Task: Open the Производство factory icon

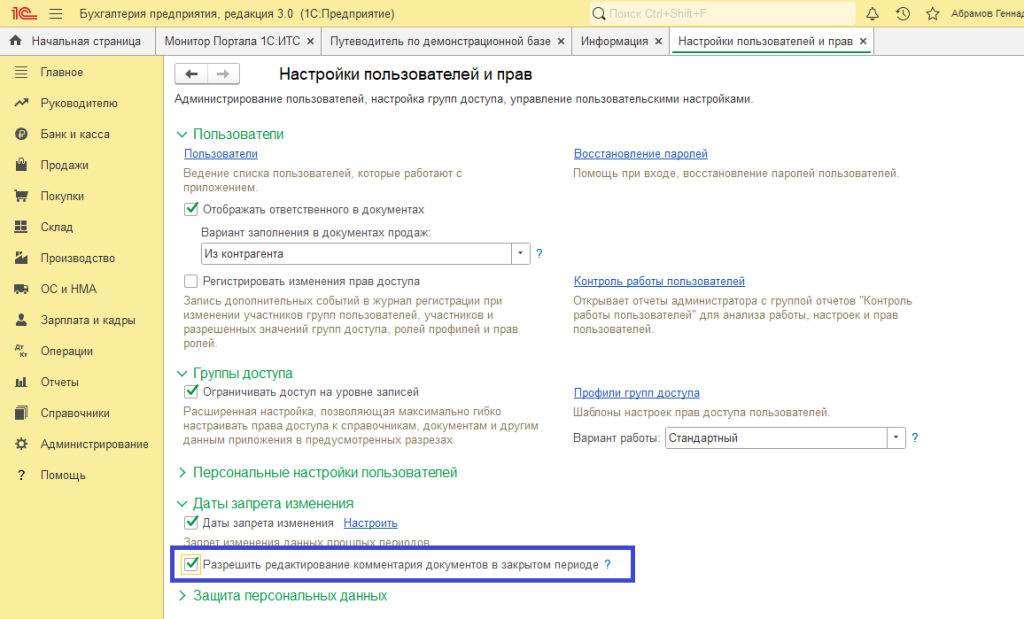Action: tap(22, 258)
